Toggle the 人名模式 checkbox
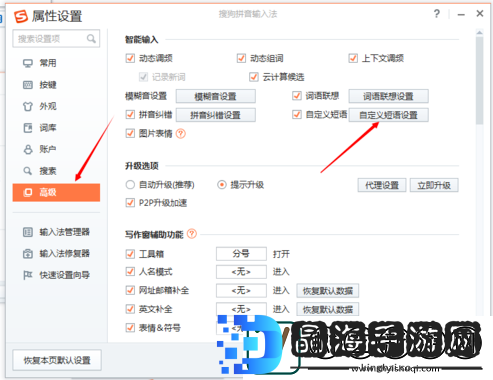The height and width of the screenshot is (380, 493). click(130, 272)
